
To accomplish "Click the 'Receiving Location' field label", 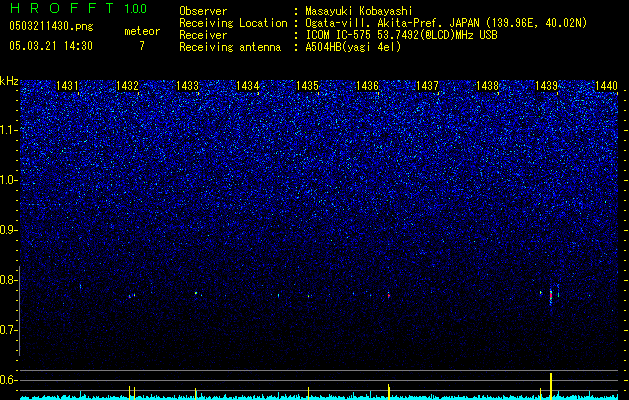I will pyautogui.click(x=233, y=23).
